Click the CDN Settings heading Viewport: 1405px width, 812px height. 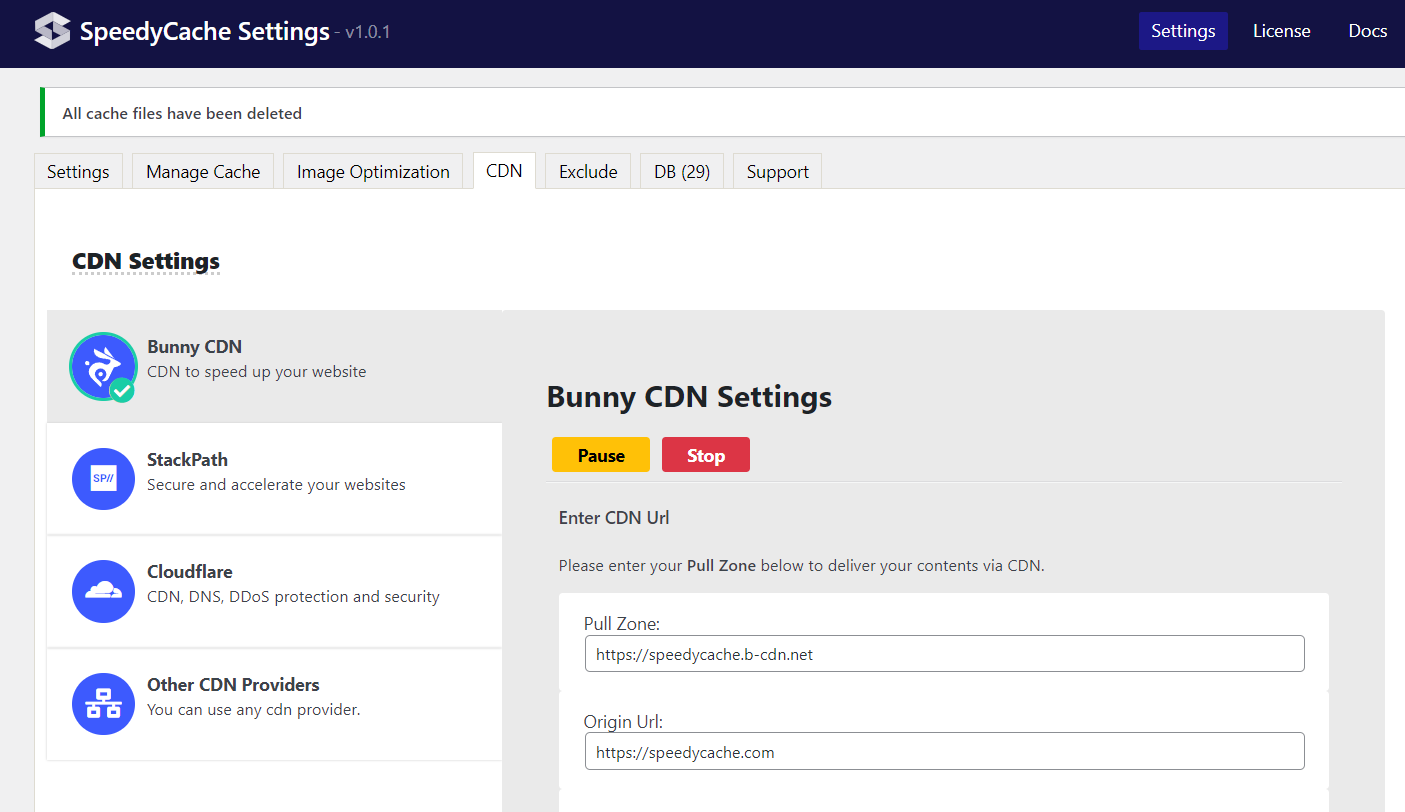[146, 261]
